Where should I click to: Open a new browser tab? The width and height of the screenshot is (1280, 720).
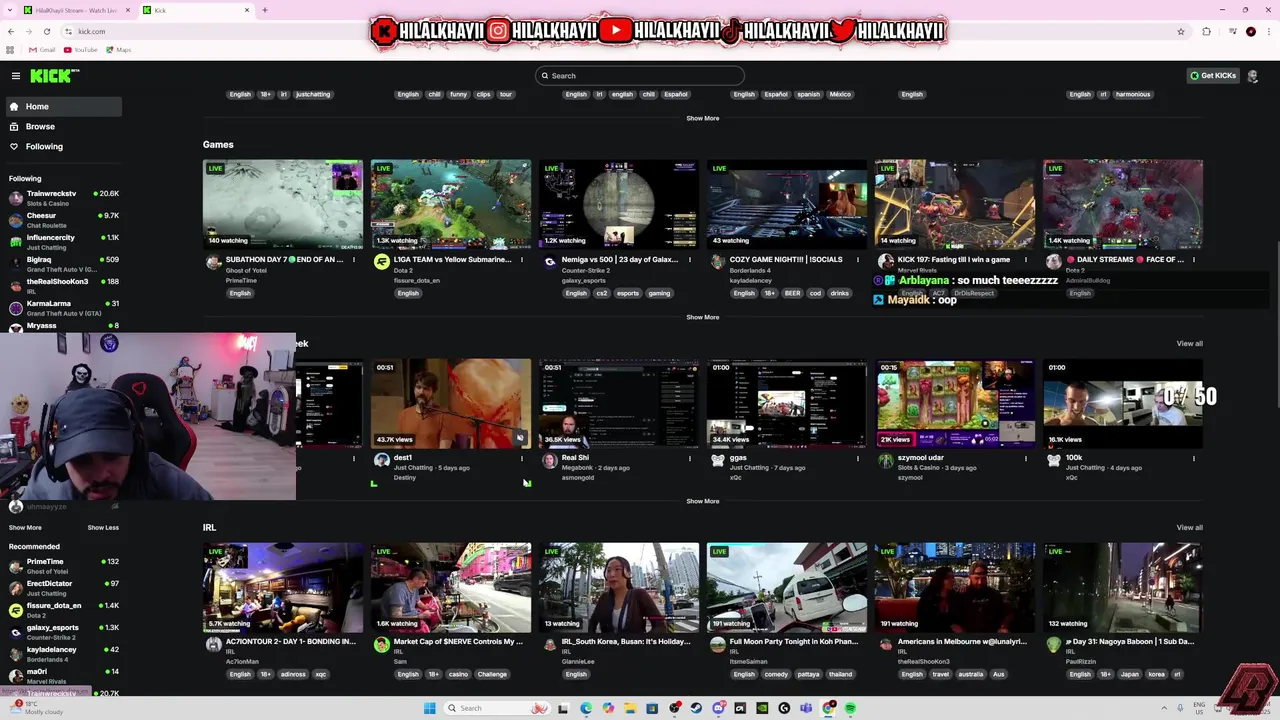pyautogui.click(x=265, y=10)
